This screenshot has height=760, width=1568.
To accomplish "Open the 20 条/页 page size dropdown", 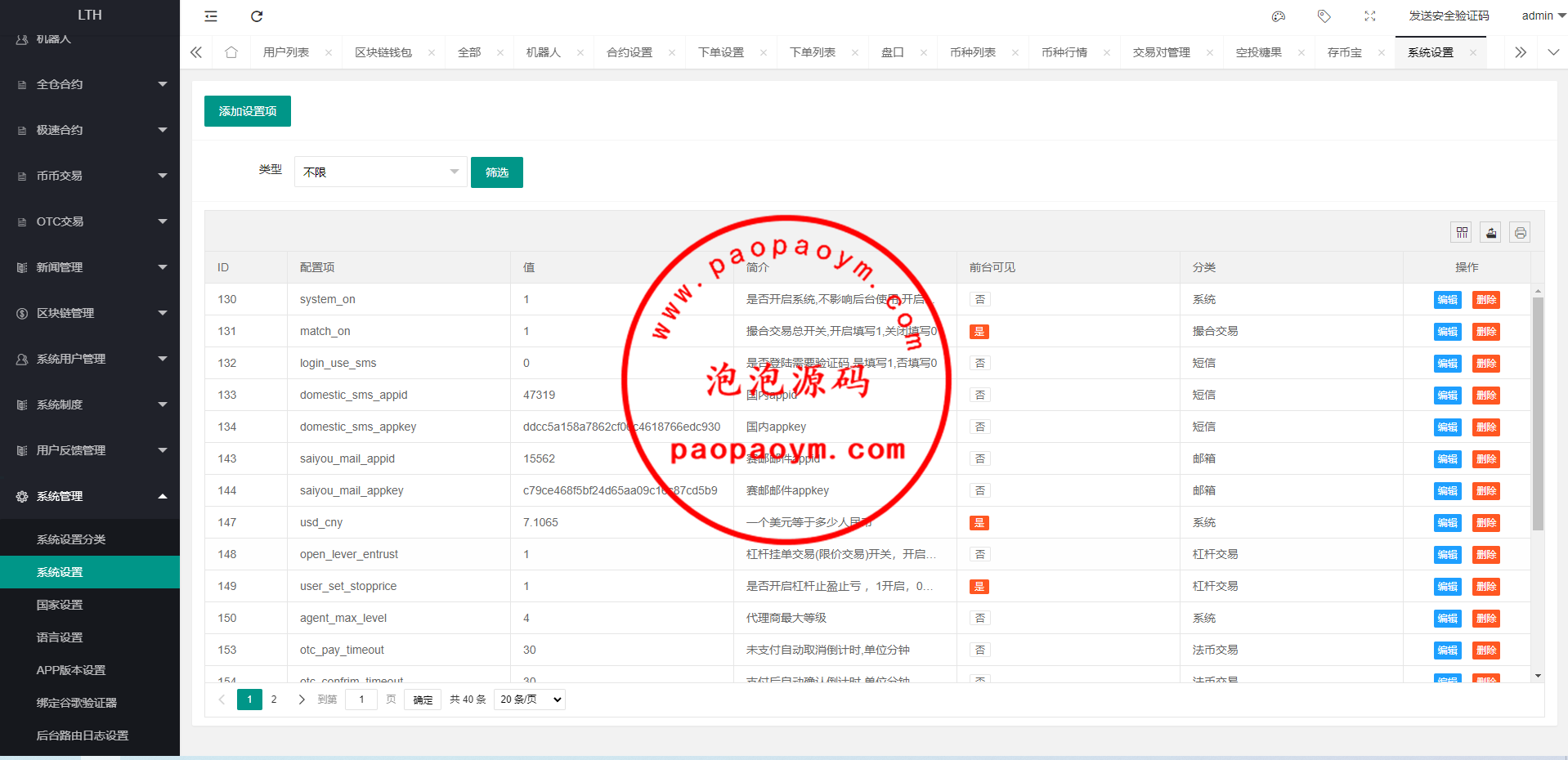I will [x=530, y=700].
